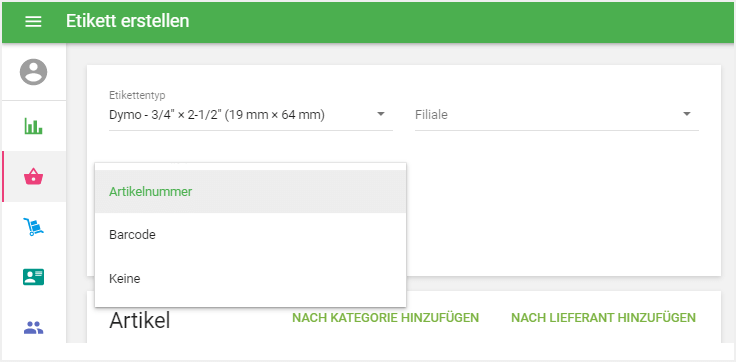Click the Etikett erstellen page title
The image size is (736, 362).
click(127, 21)
